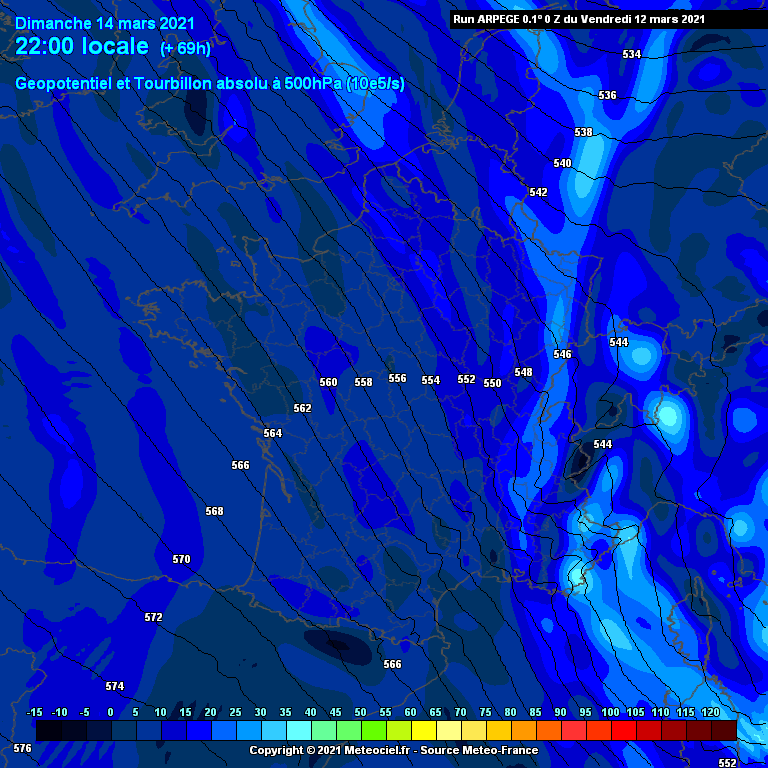The width and height of the screenshot is (768, 768).
Task: Click the 564 contour label
Action: [x=272, y=433]
